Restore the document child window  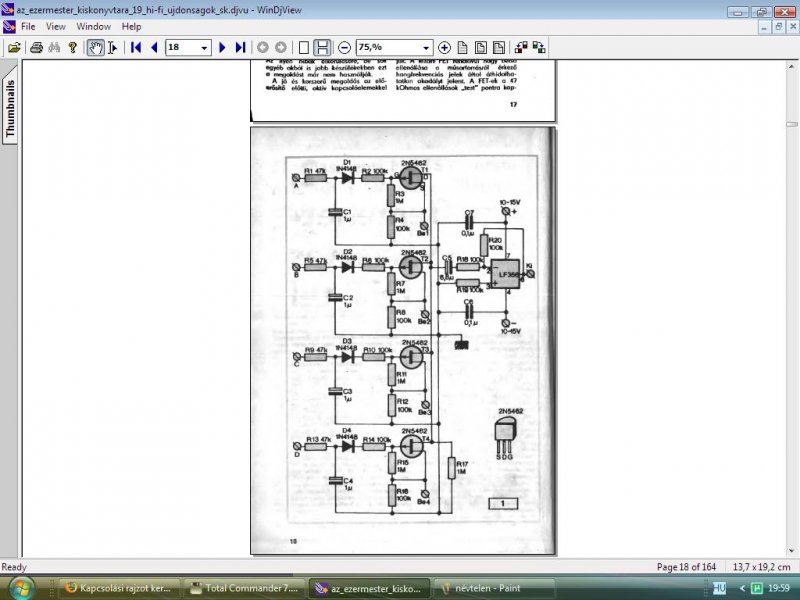tap(778, 27)
